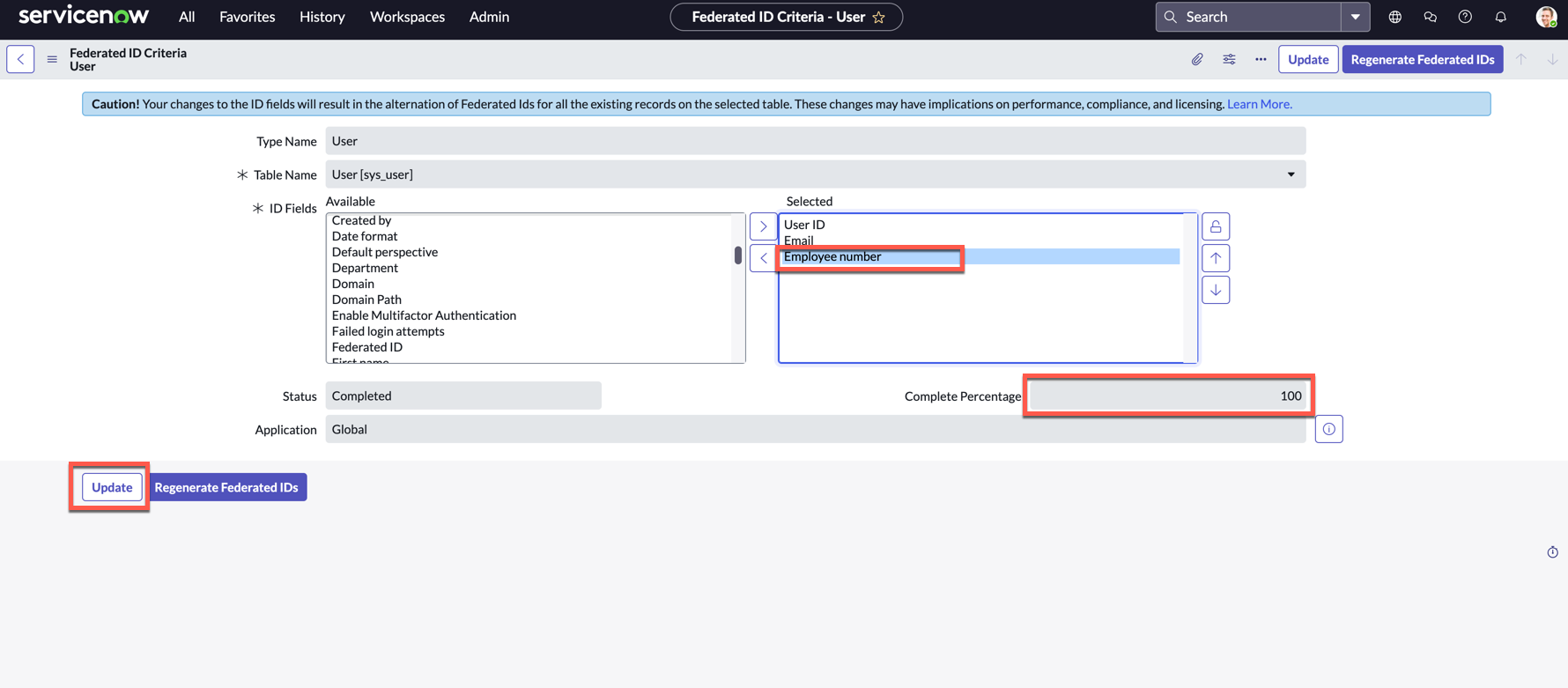Move Employee number down in Selected list
1568x688 pixels.
(x=1216, y=290)
